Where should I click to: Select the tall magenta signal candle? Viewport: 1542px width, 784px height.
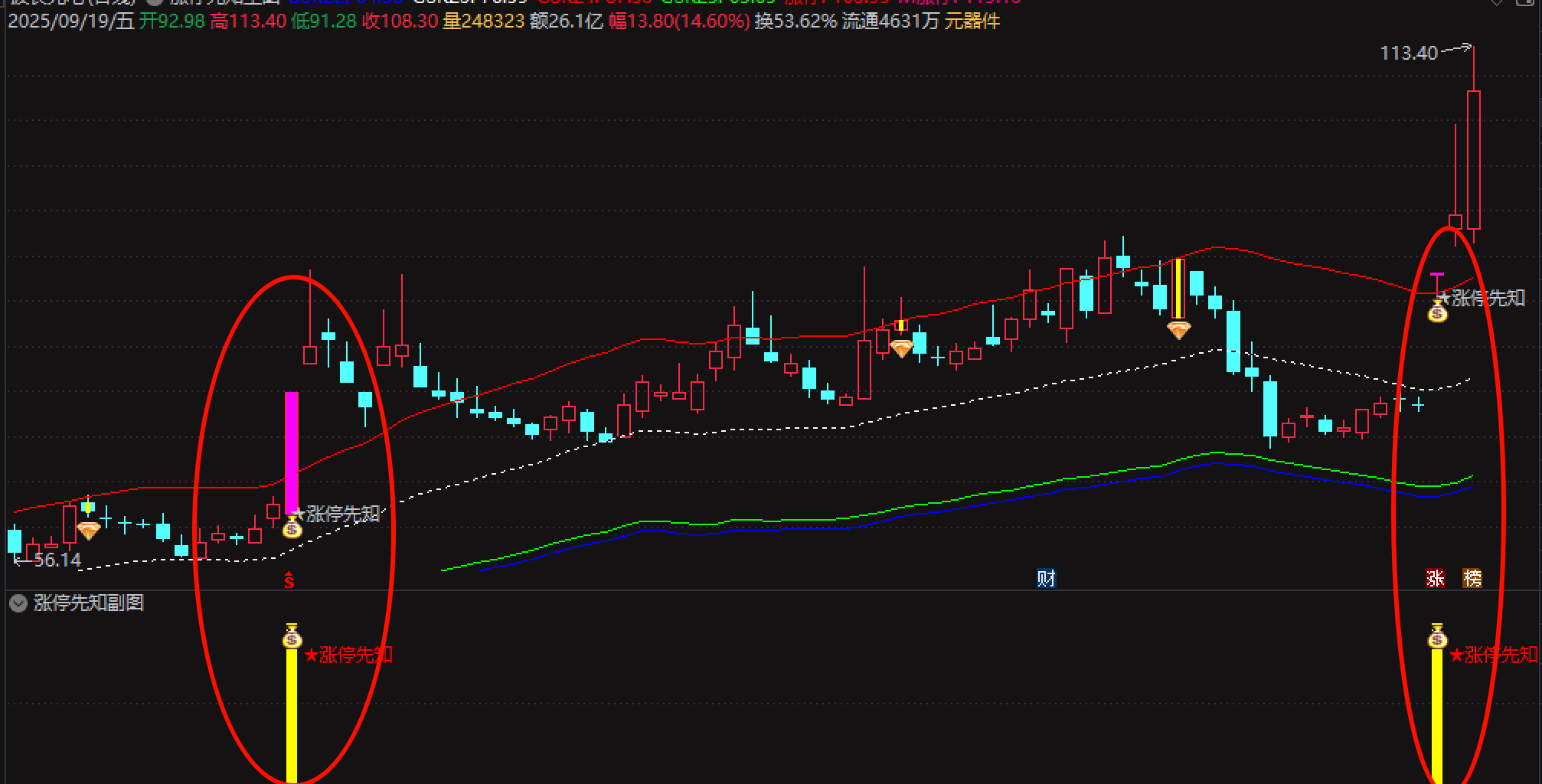(x=292, y=452)
